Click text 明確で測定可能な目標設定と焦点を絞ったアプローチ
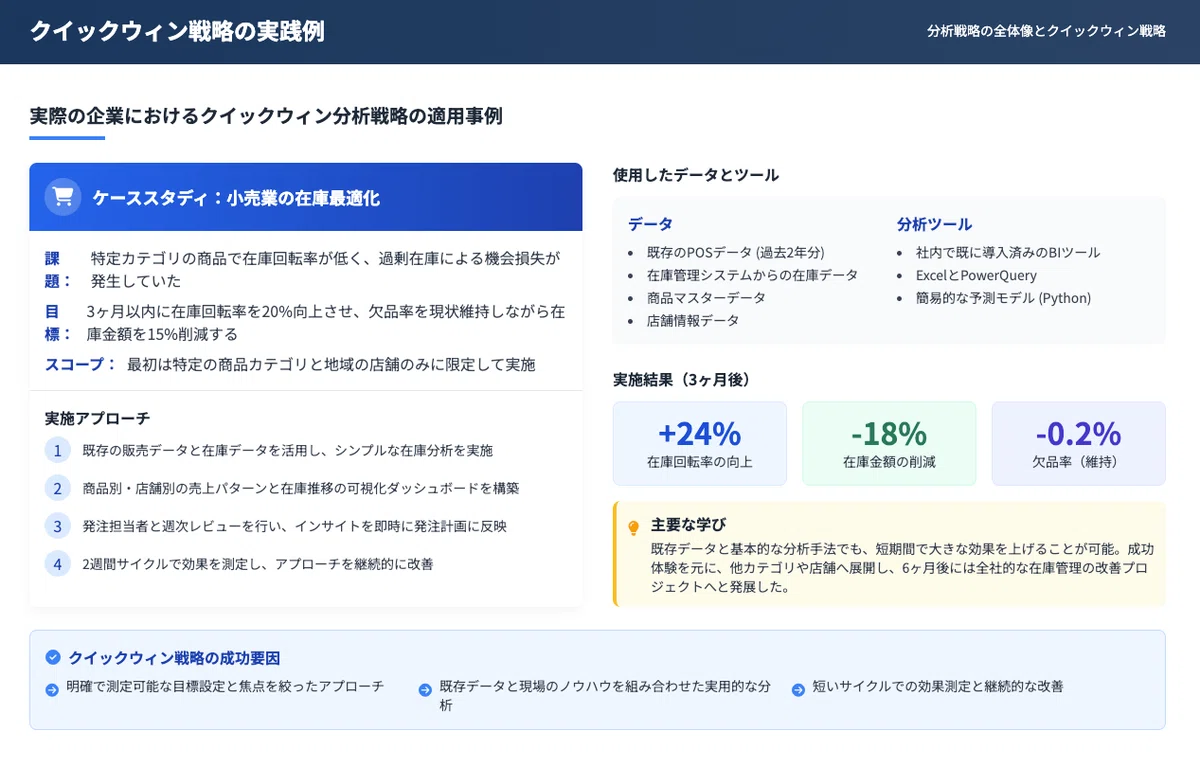The height and width of the screenshot is (765, 1200). (225, 687)
